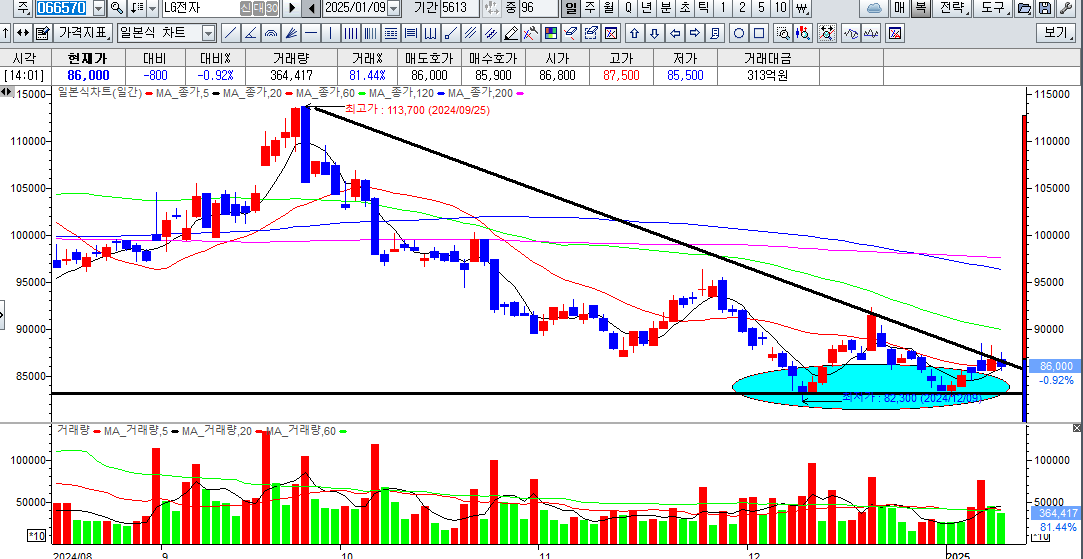Expand the 일본식 차트 chart type dropdown

pos(208,33)
